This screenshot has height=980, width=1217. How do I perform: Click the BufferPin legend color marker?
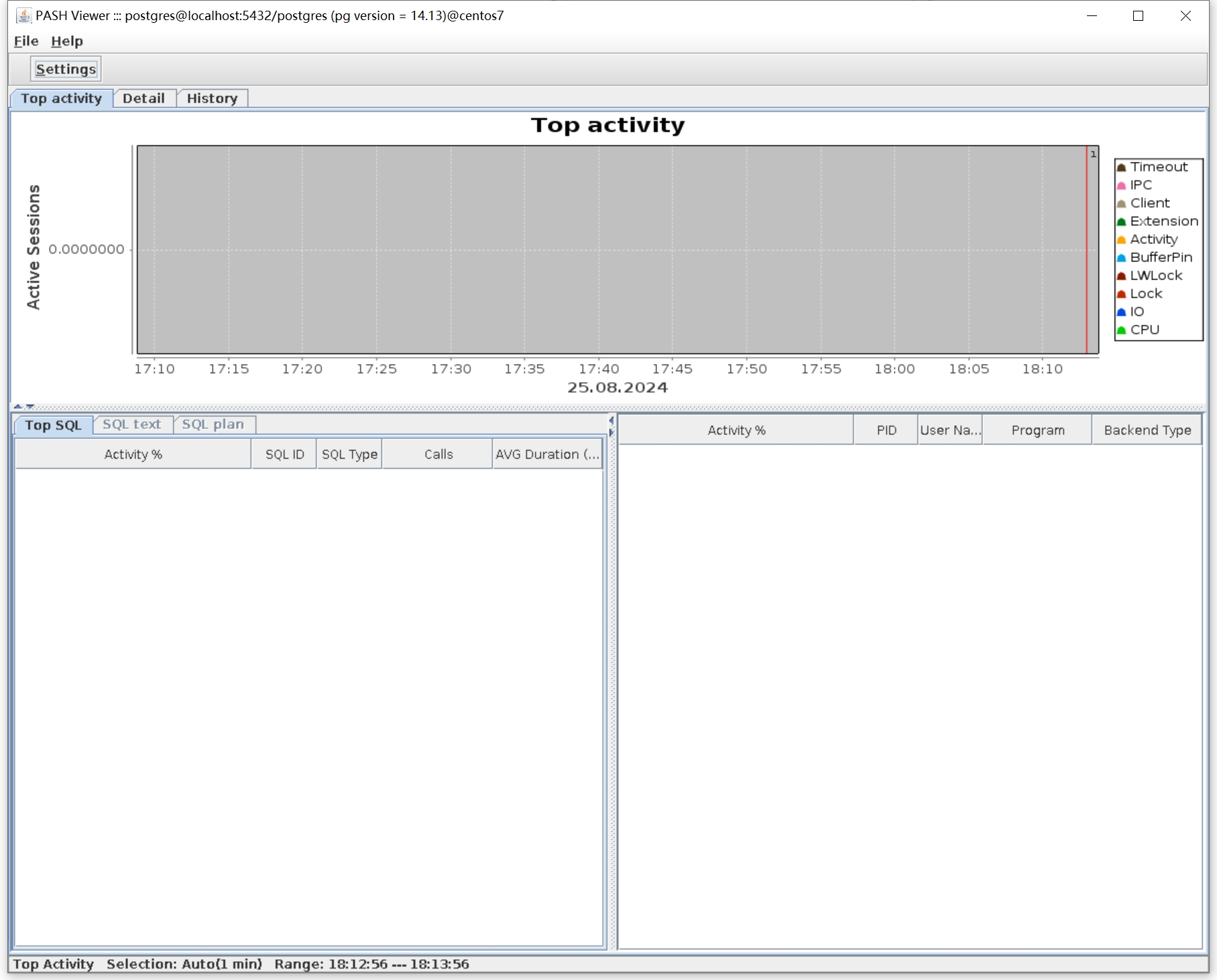[x=1121, y=258]
